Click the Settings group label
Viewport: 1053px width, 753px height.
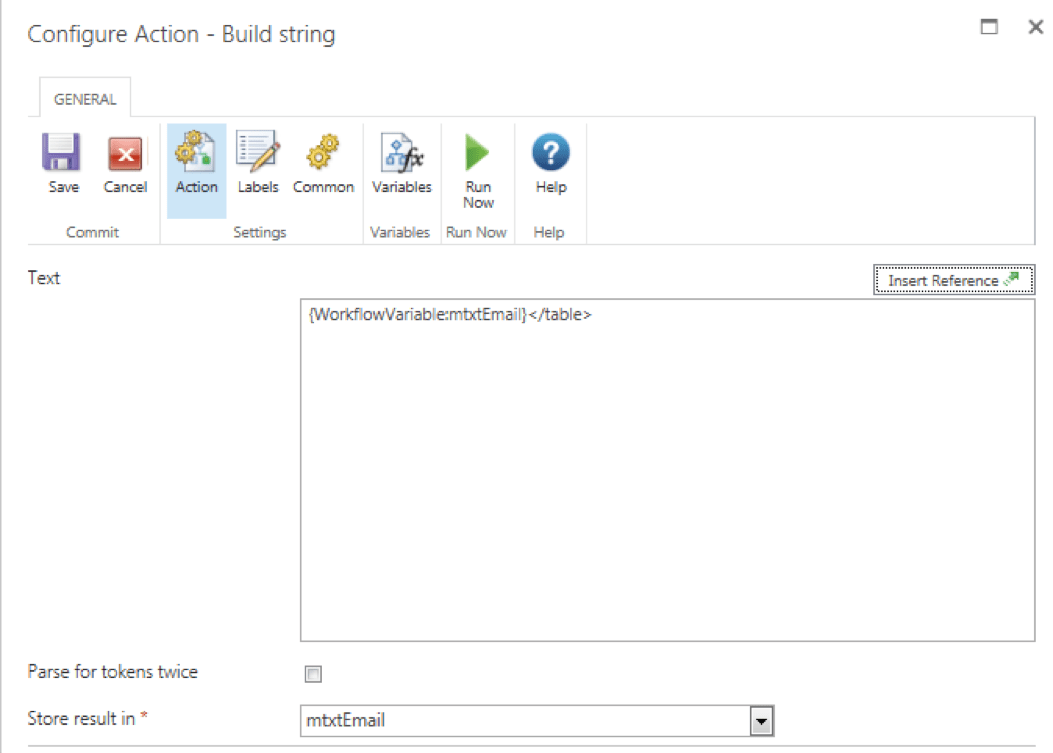coord(260,232)
